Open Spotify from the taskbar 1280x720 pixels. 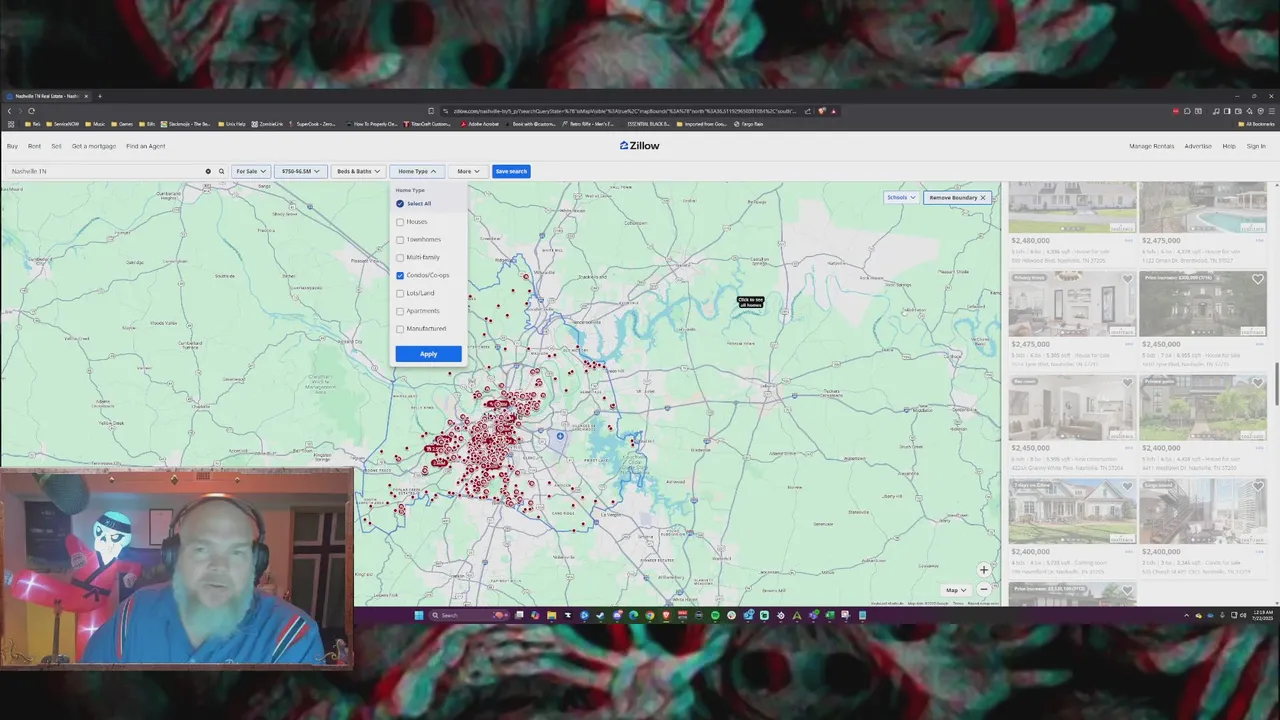point(715,615)
